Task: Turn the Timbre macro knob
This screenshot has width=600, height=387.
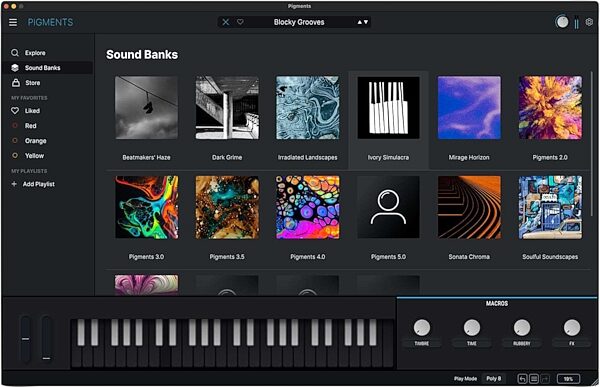Action: pyautogui.click(x=422, y=328)
